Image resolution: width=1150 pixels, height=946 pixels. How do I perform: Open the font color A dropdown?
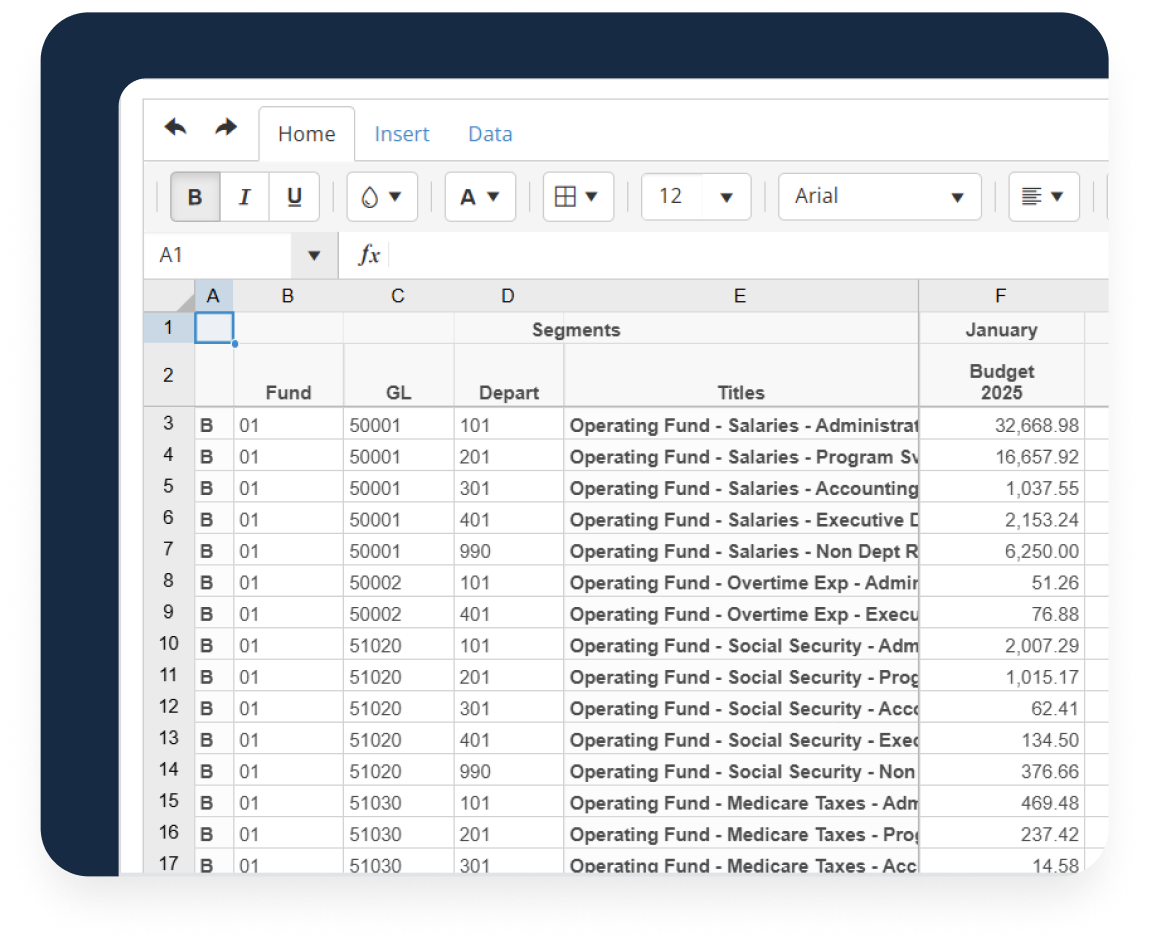coord(480,197)
